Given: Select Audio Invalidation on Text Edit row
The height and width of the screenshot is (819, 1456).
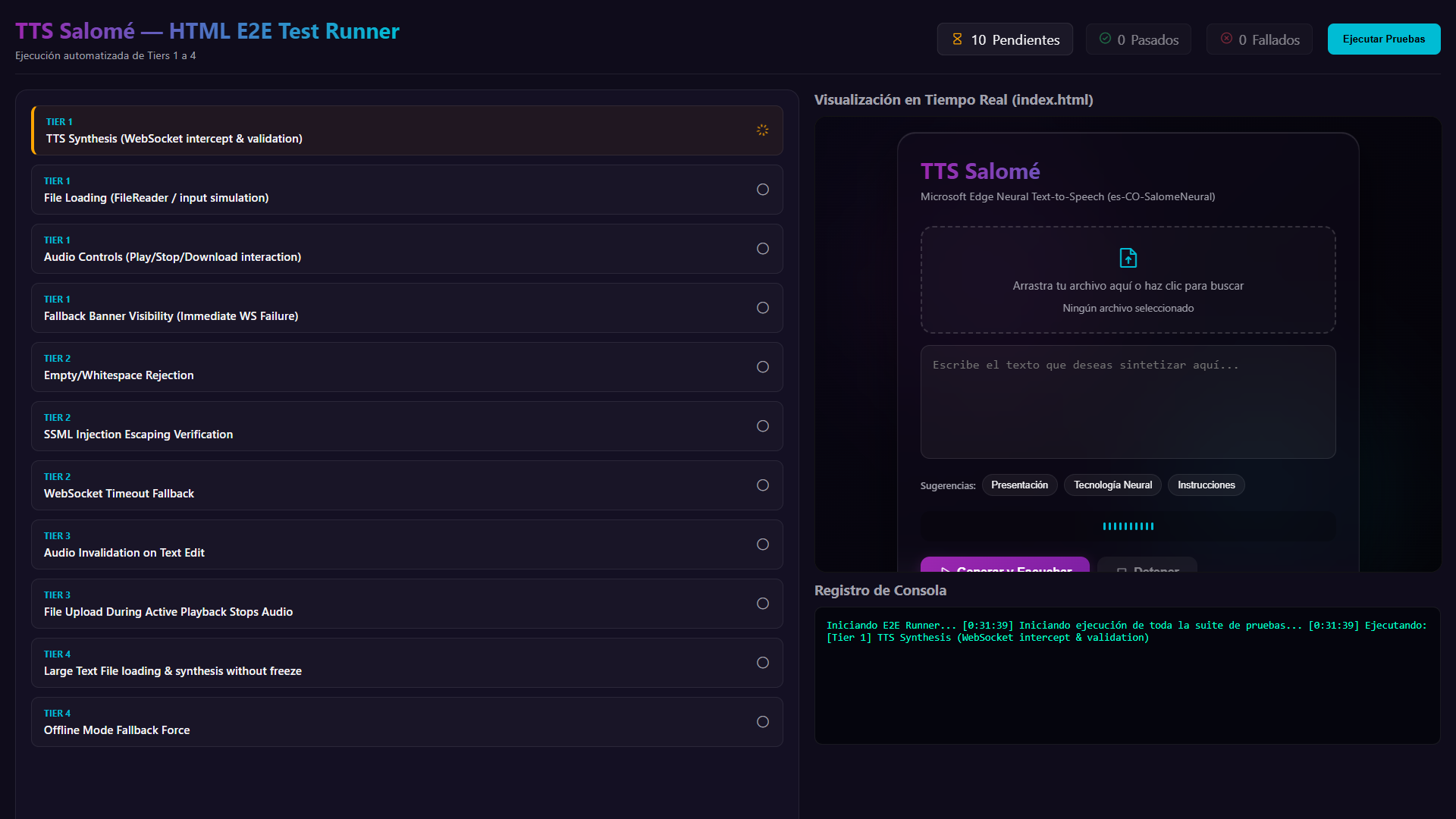Looking at the screenshot, I should pos(407,544).
